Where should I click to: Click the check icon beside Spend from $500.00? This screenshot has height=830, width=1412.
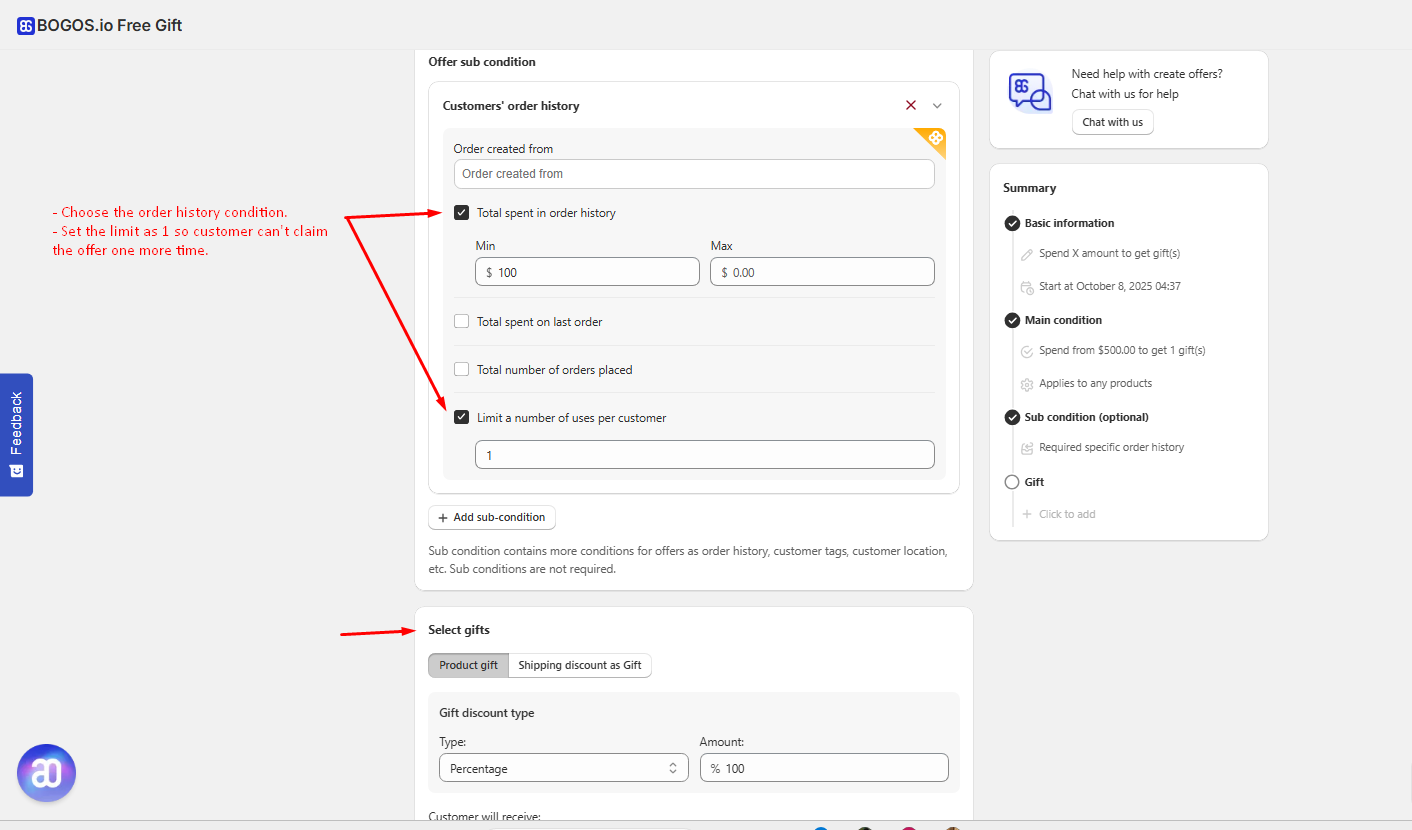point(1027,351)
